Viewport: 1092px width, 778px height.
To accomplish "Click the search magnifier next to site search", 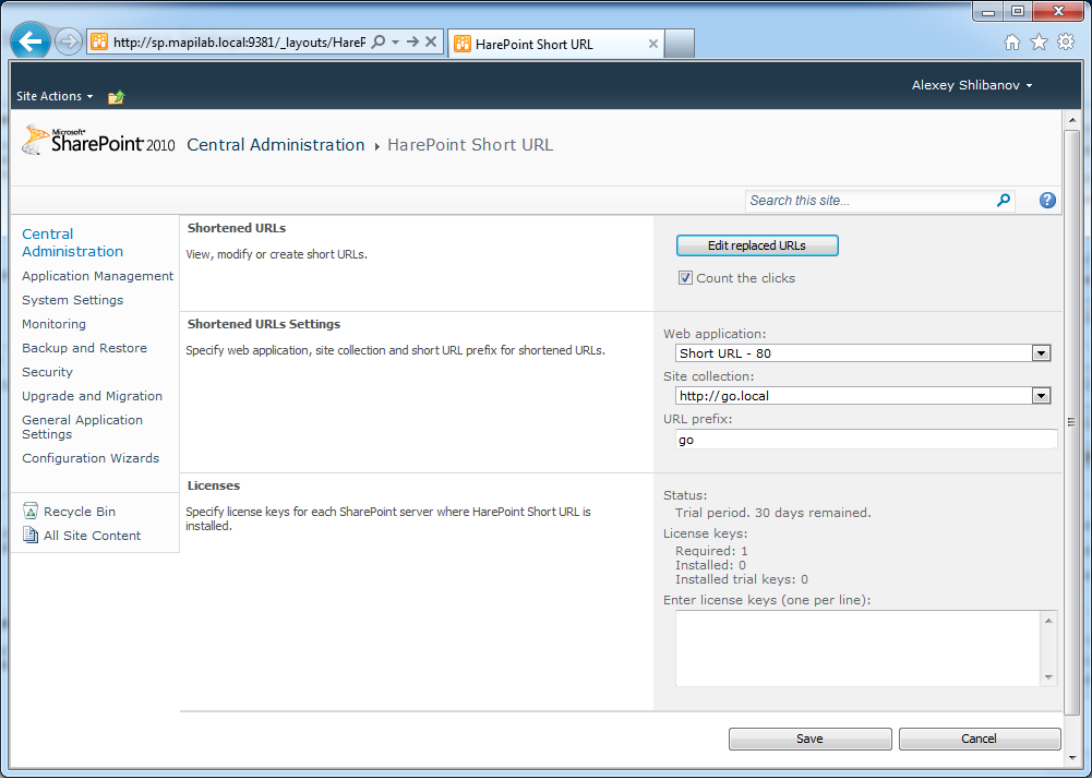I will click(1004, 201).
